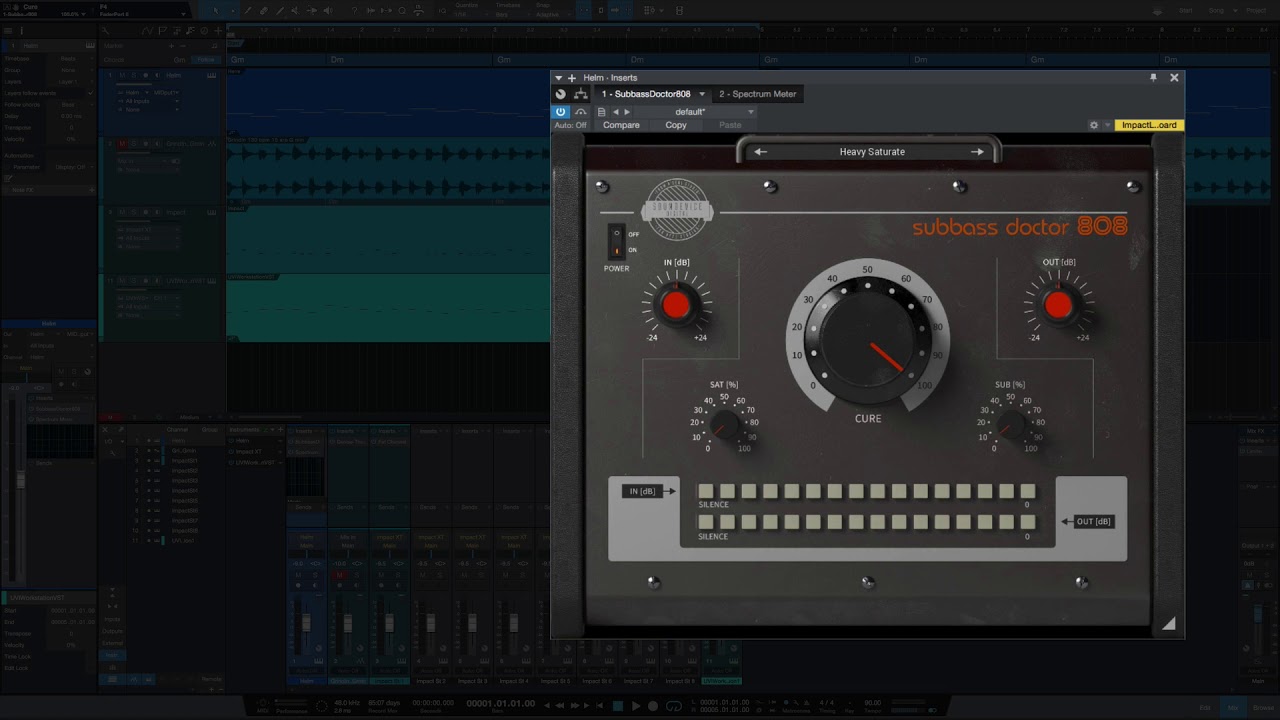Select the Listen speaker tool
Image resolution: width=1280 pixels, height=720 pixels.
(327, 10)
